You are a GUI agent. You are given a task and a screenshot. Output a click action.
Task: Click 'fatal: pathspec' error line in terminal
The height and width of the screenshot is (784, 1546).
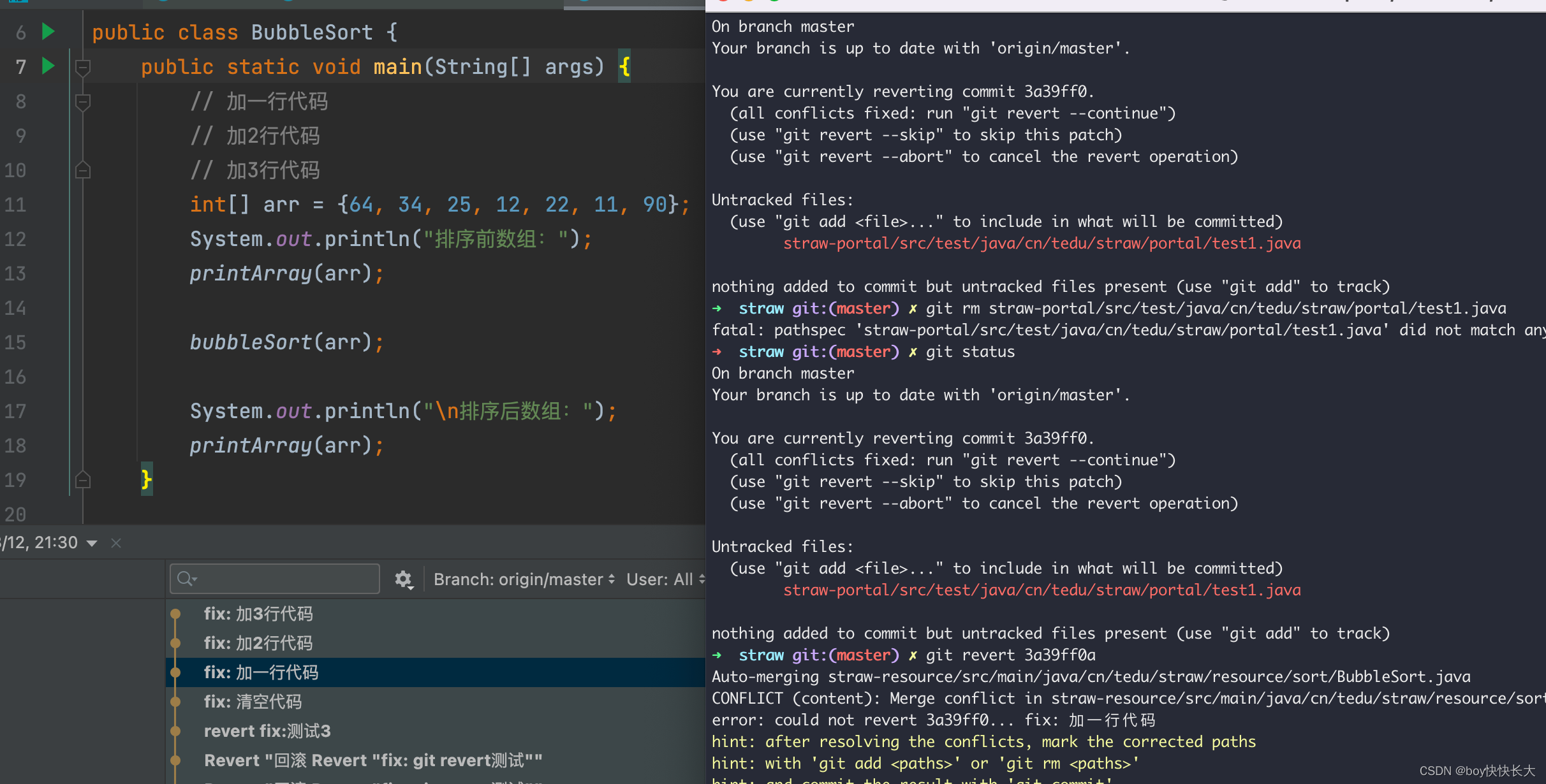pos(1129,330)
